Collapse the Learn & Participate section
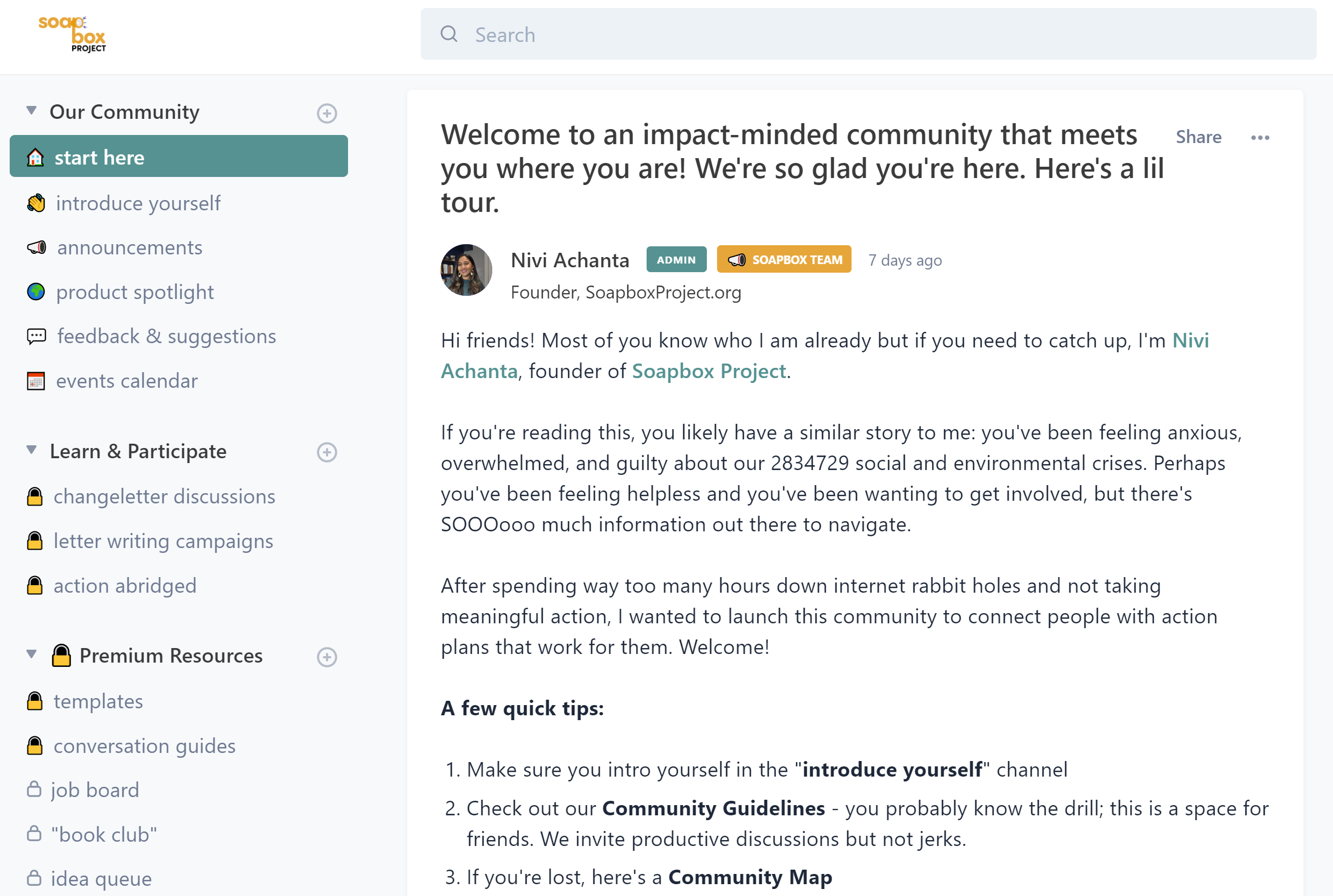1333x896 pixels. pos(32,450)
